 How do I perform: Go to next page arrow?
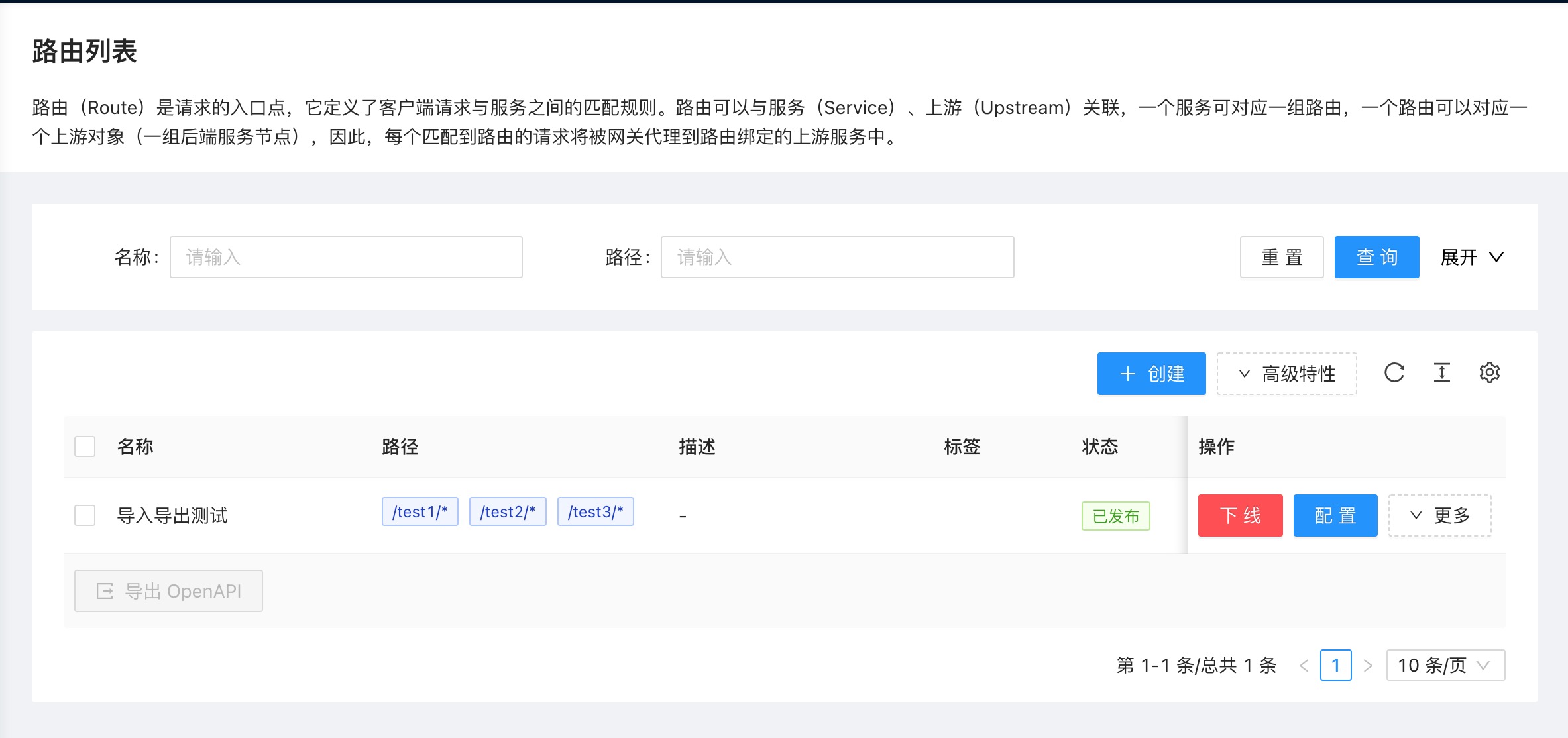[1368, 665]
